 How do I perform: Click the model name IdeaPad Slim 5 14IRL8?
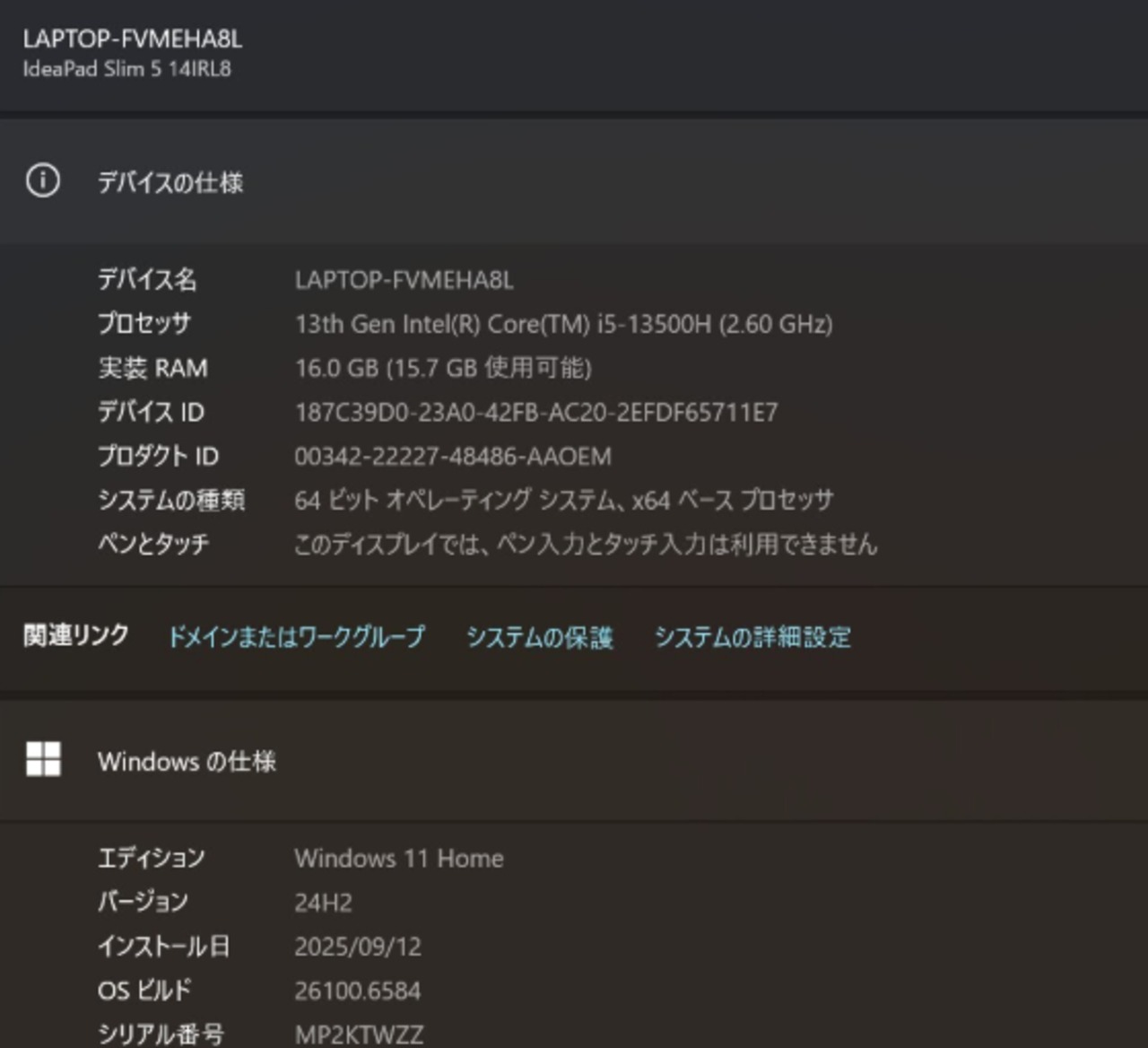126,69
